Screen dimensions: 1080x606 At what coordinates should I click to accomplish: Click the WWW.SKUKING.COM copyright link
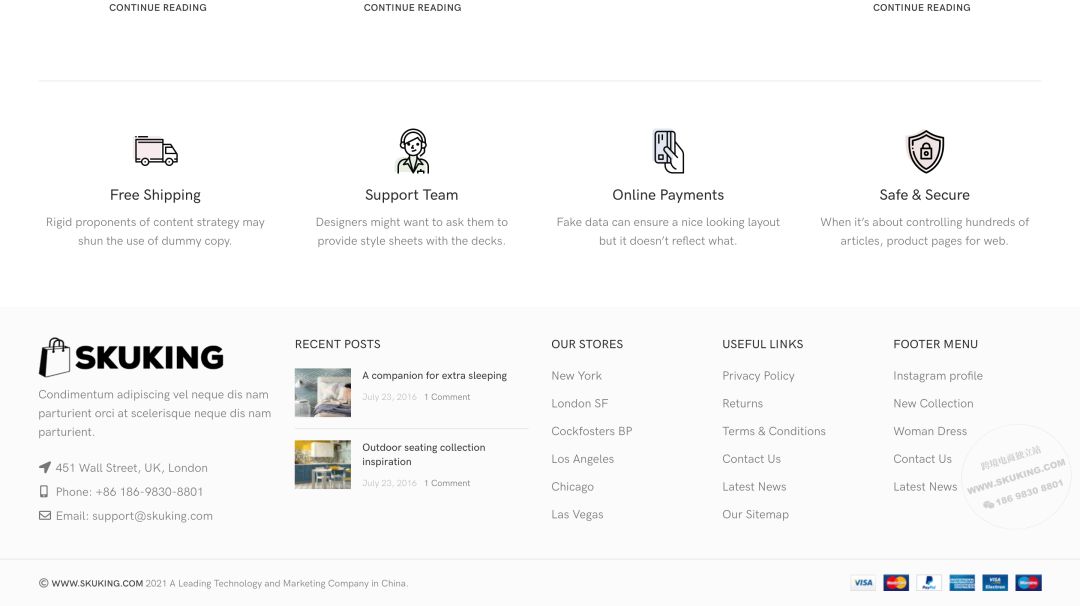(x=97, y=583)
